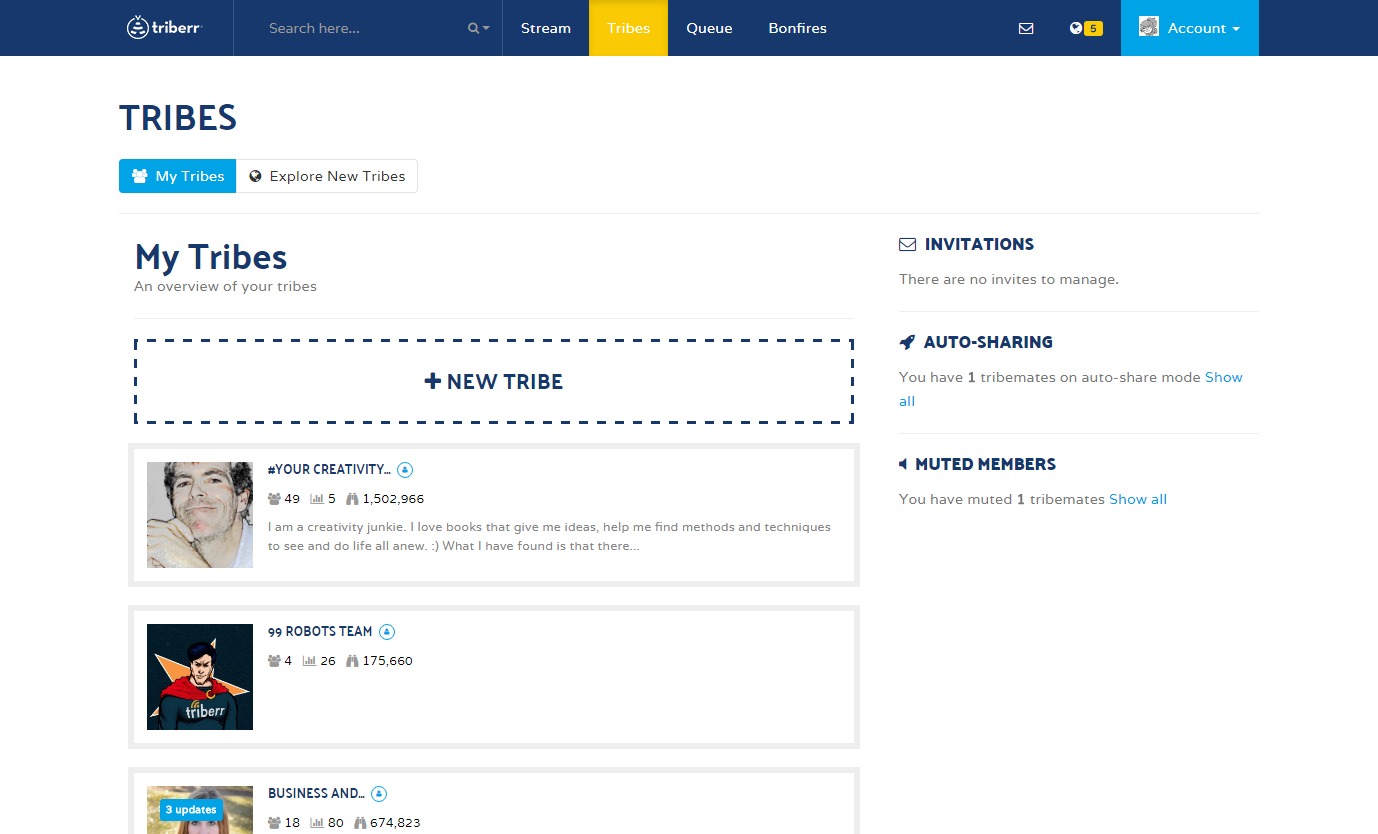Switch to Explore New Tribes
The width and height of the screenshot is (1378, 834).
click(x=327, y=176)
